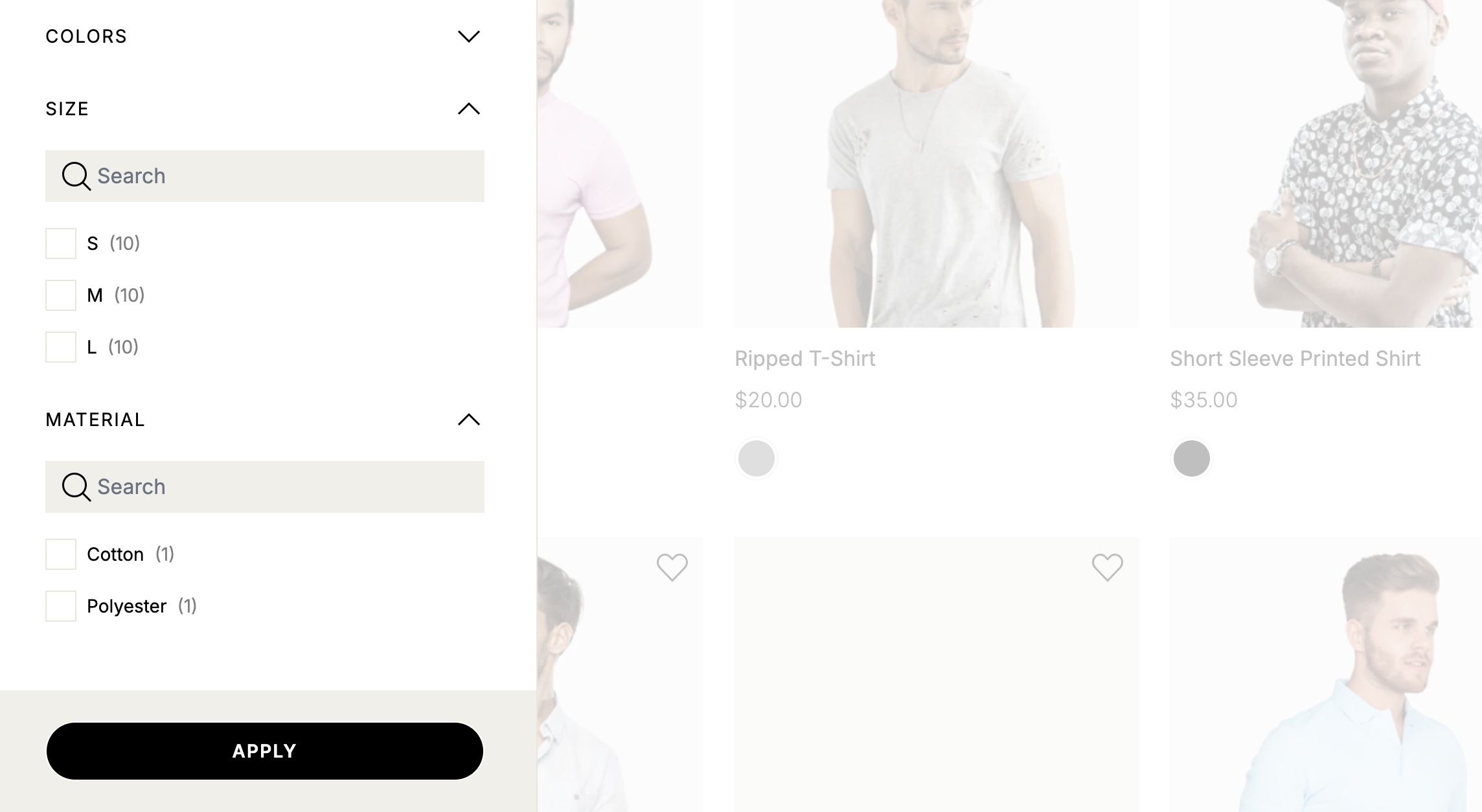The height and width of the screenshot is (812, 1482).
Task: Expand the Colors filter section
Action: tap(469, 36)
